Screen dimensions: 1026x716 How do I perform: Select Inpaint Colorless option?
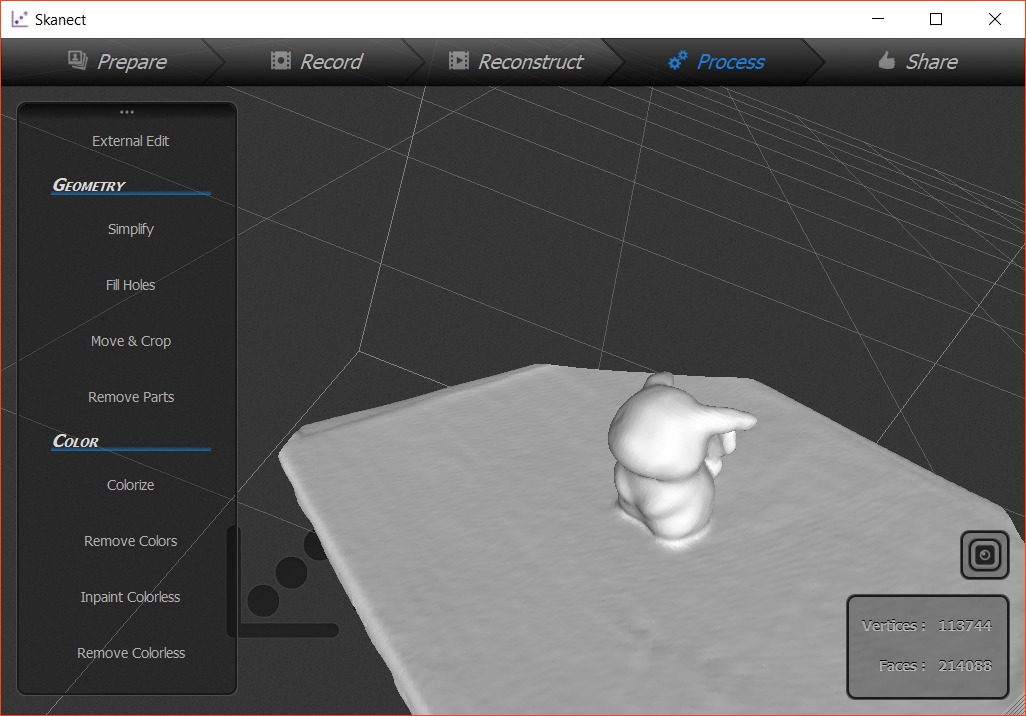pyautogui.click(x=130, y=597)
